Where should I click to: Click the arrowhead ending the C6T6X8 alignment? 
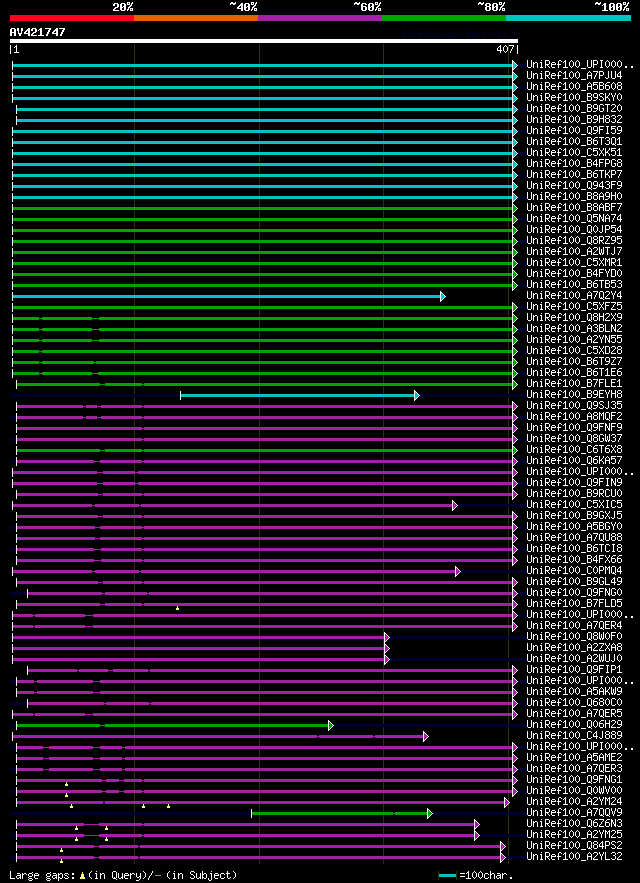515,451
